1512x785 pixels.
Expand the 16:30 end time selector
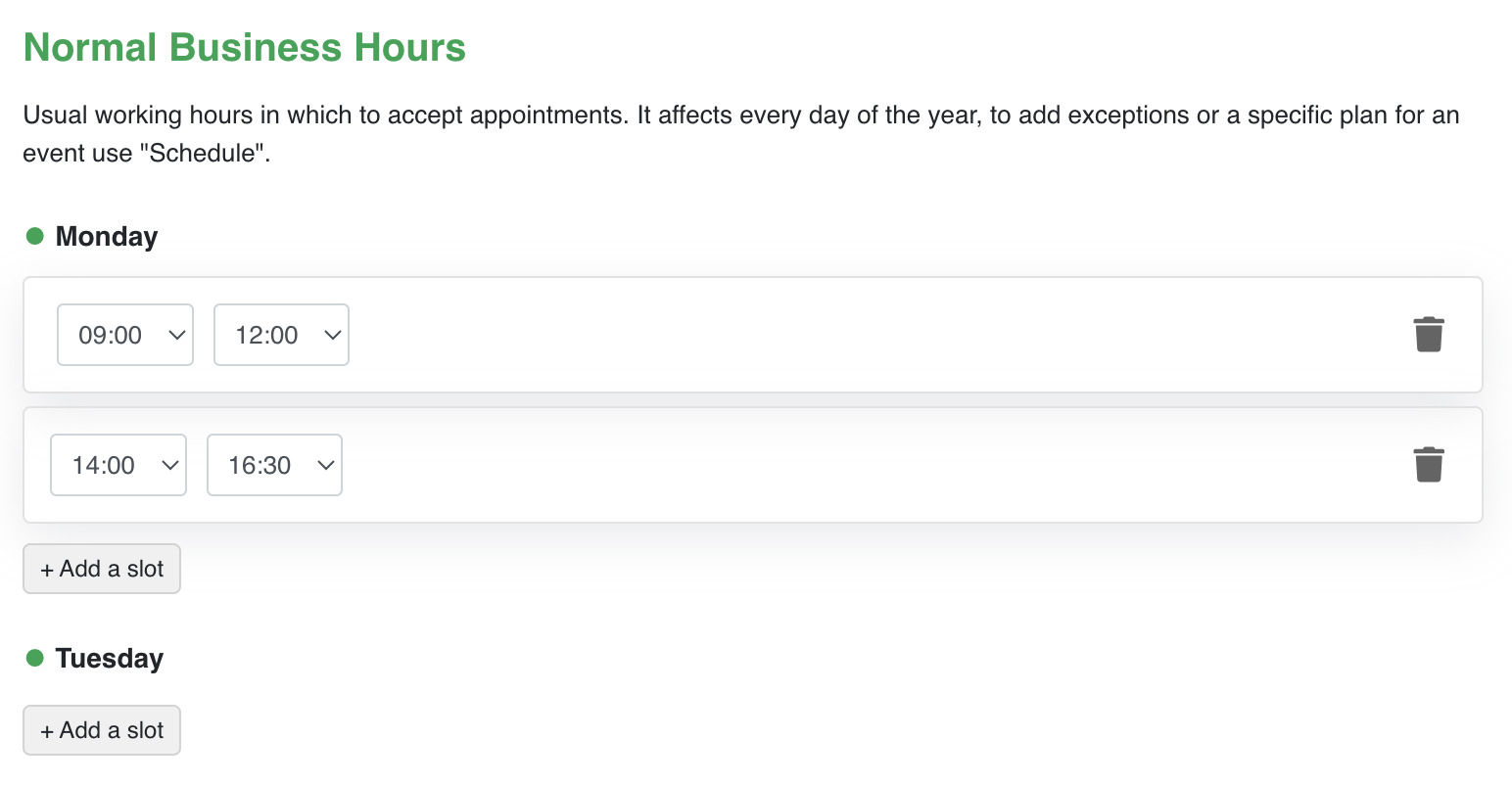click(x=274, y=465)
